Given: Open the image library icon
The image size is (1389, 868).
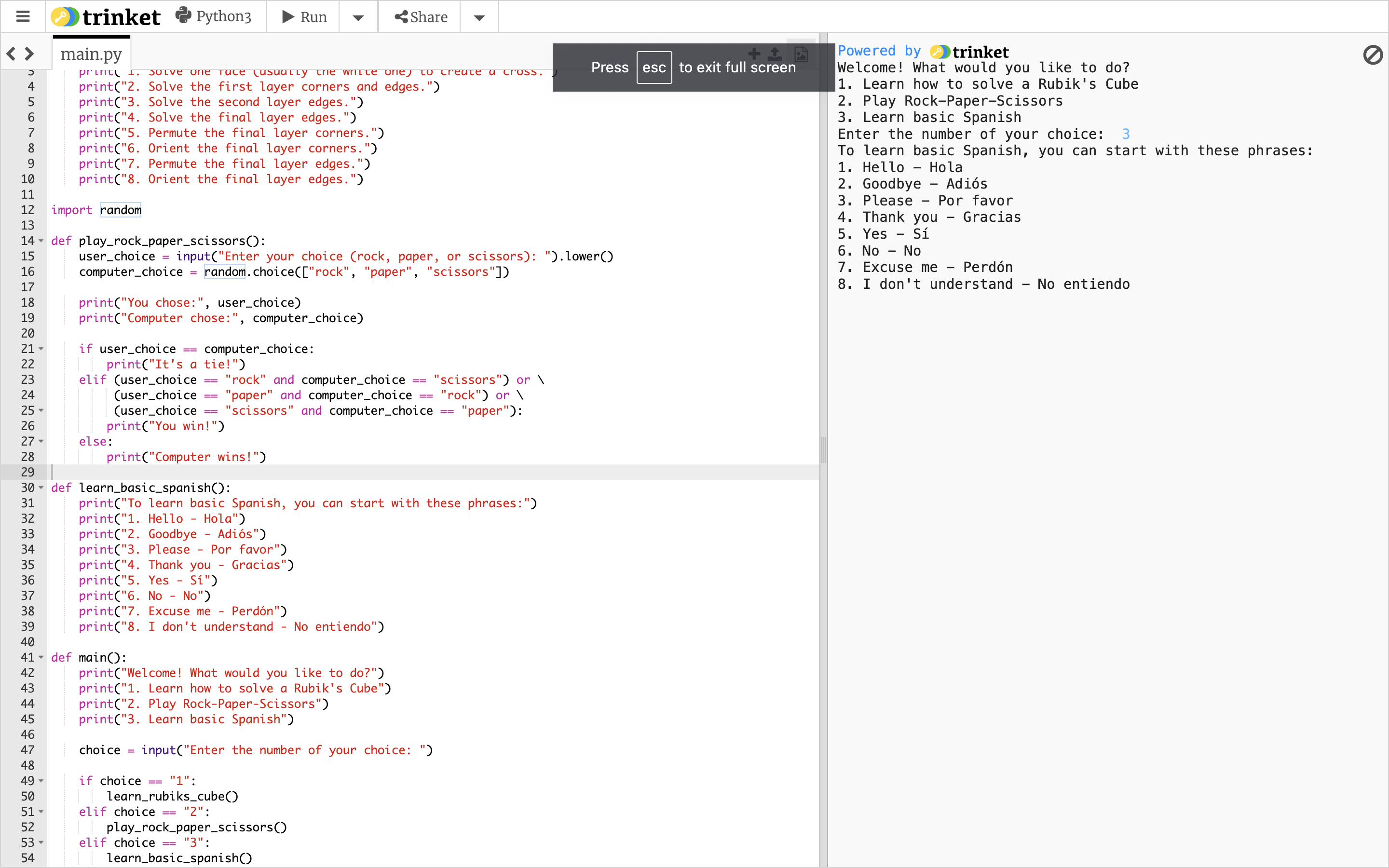Looking at the screenshot, I should (801, 54).
